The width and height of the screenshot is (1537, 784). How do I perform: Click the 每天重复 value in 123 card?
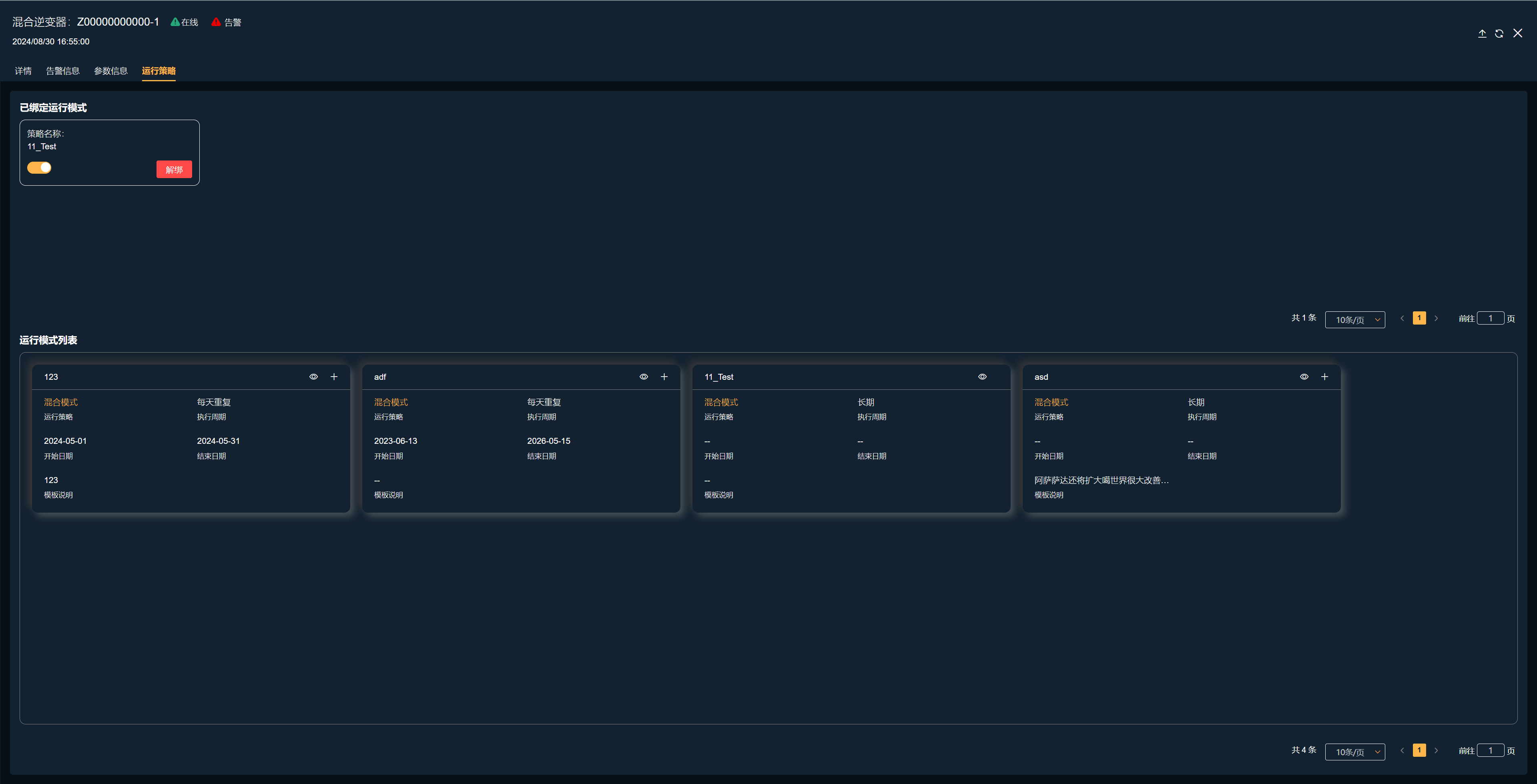[214, 402]
